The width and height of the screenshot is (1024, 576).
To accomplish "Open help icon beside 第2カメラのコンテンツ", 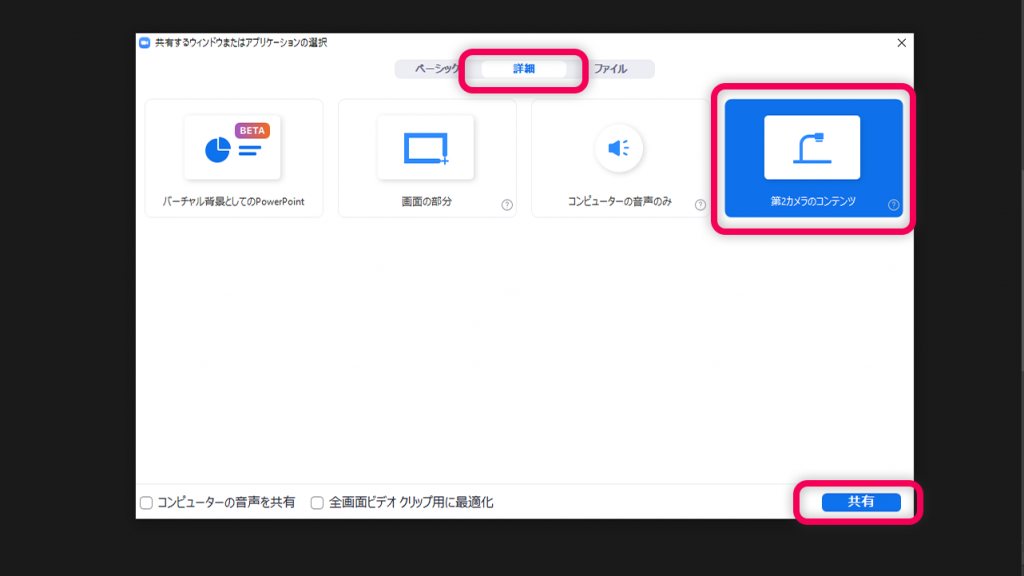I will [x=893, y=205].
